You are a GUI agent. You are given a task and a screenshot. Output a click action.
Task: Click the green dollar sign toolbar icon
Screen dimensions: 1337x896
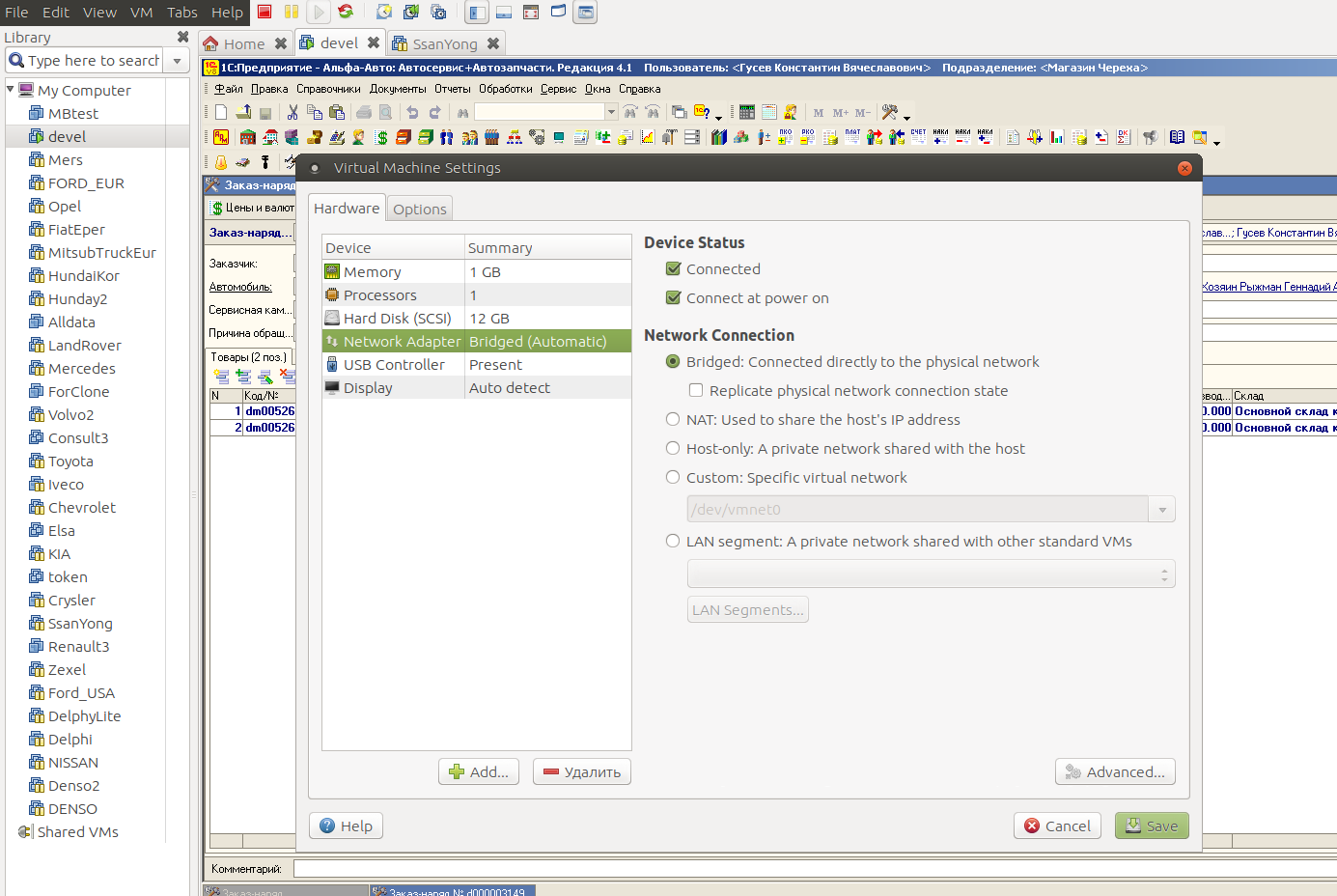[x=381, y=137]
